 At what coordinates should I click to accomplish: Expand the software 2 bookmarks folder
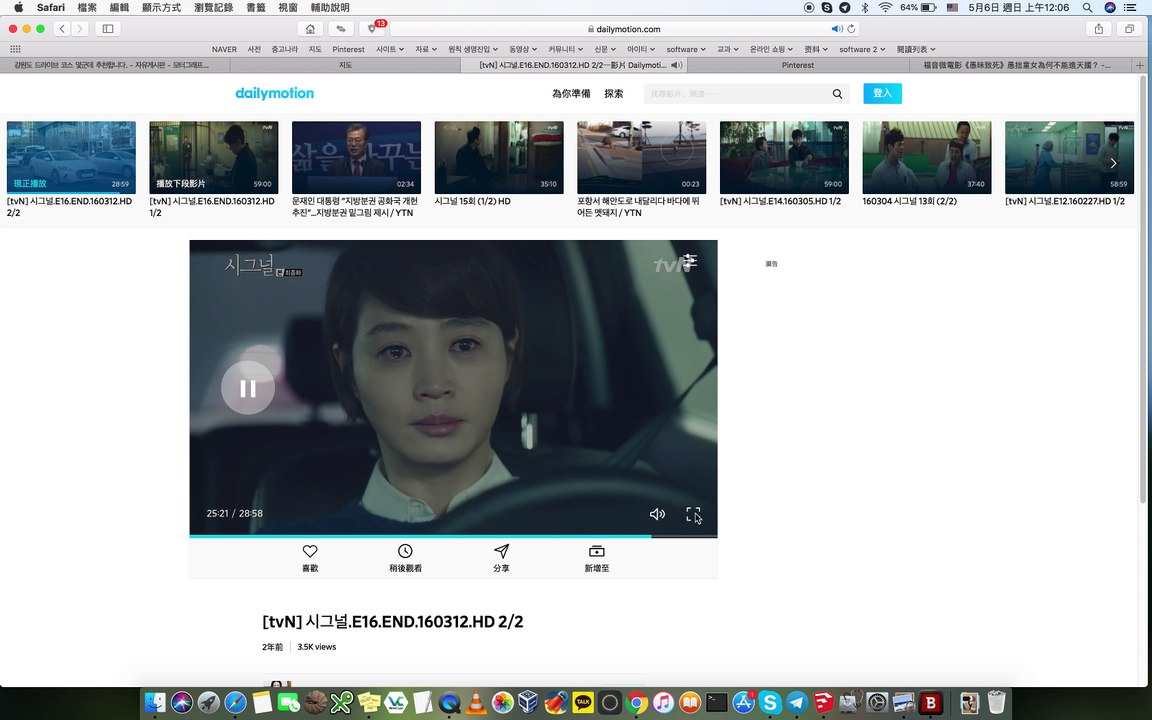click(863, 49)
